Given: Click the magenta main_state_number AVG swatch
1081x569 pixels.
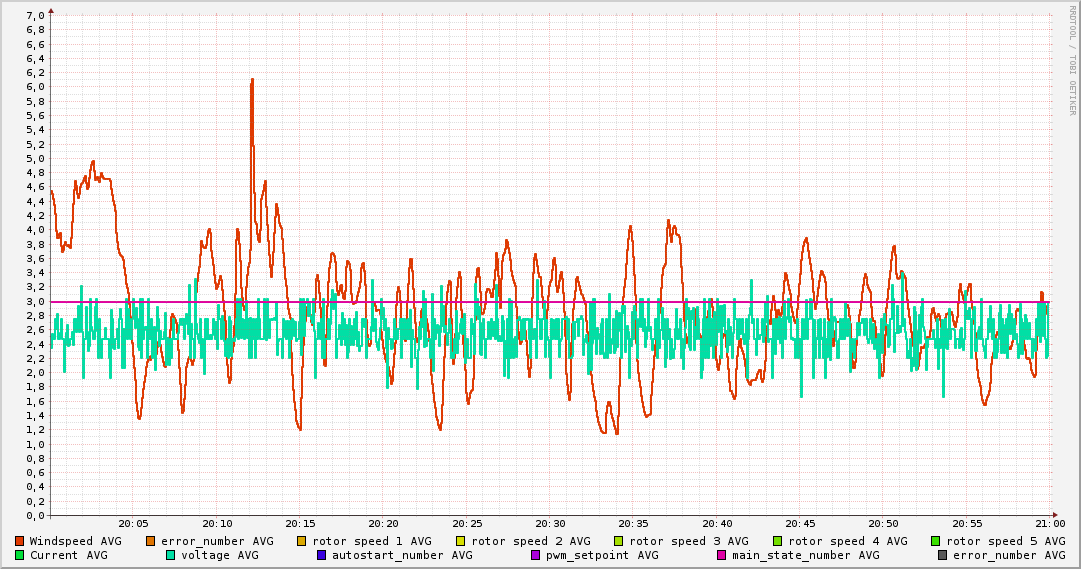Looking at the screenshot, I should point(721,555).
